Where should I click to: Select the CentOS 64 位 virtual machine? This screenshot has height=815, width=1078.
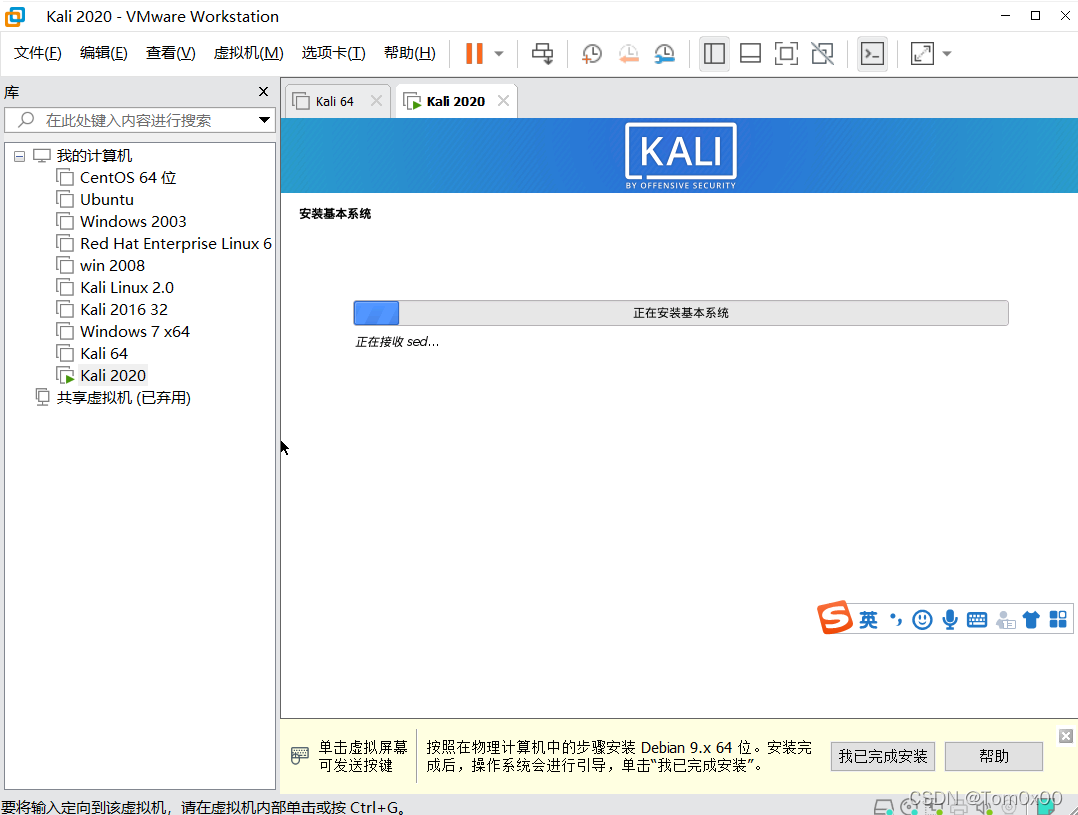point(128,178)
